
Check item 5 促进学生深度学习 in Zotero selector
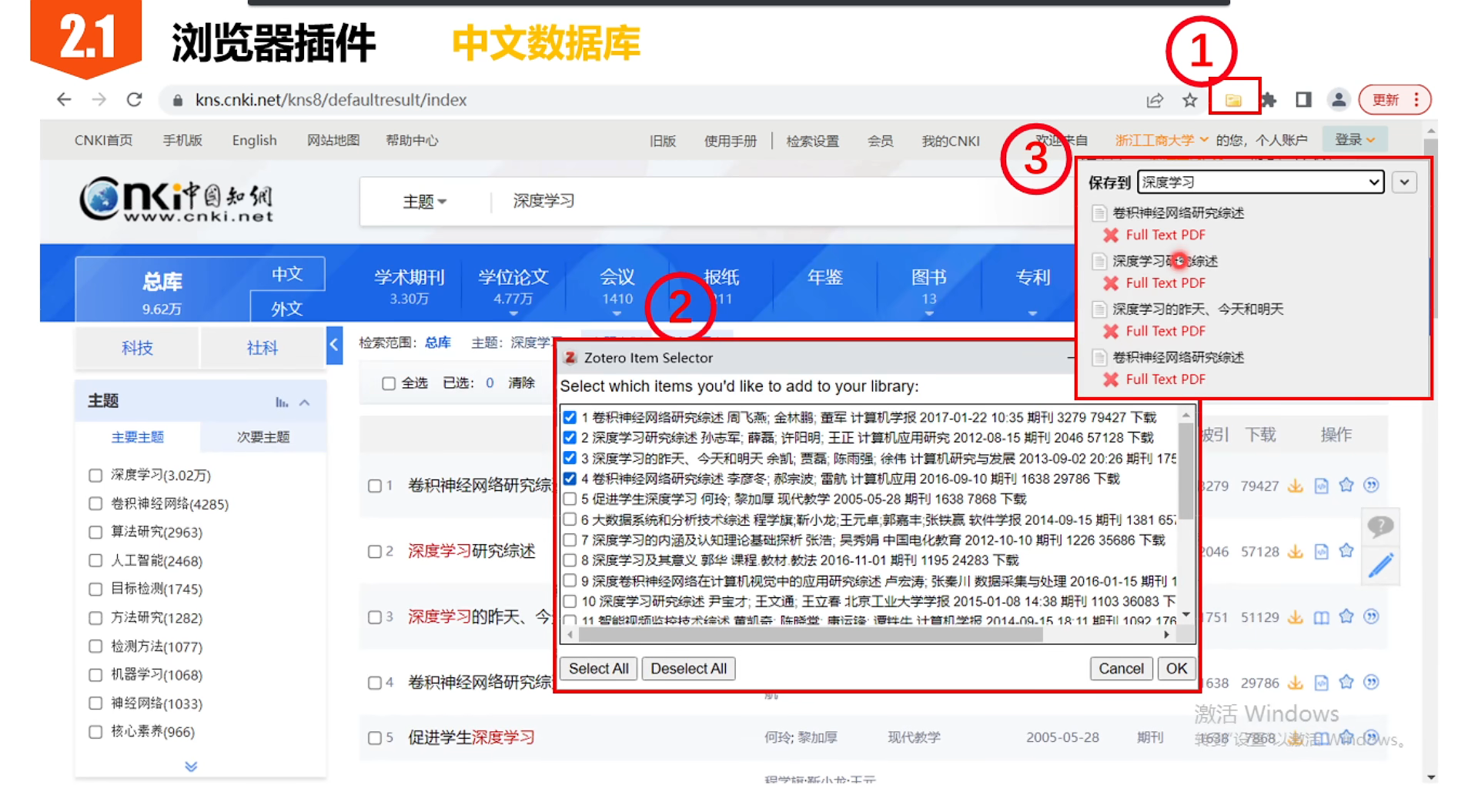(x=569, y=498)
